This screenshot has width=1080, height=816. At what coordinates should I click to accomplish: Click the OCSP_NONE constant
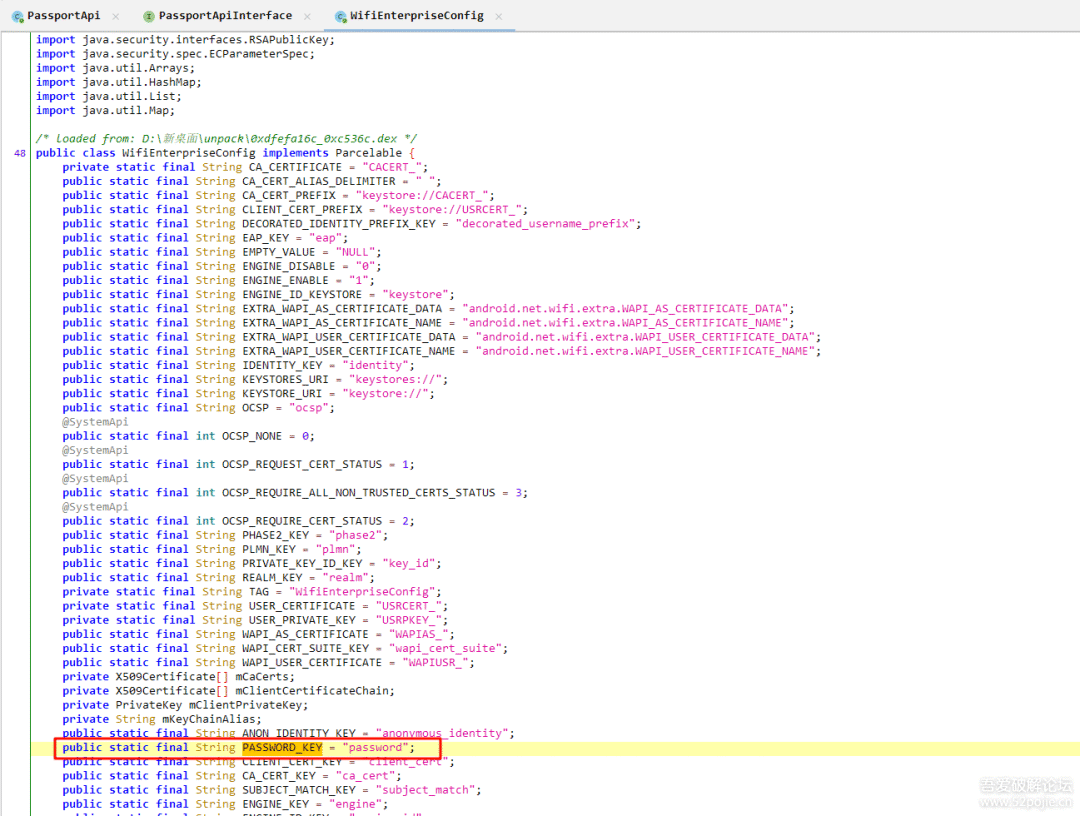252,436
